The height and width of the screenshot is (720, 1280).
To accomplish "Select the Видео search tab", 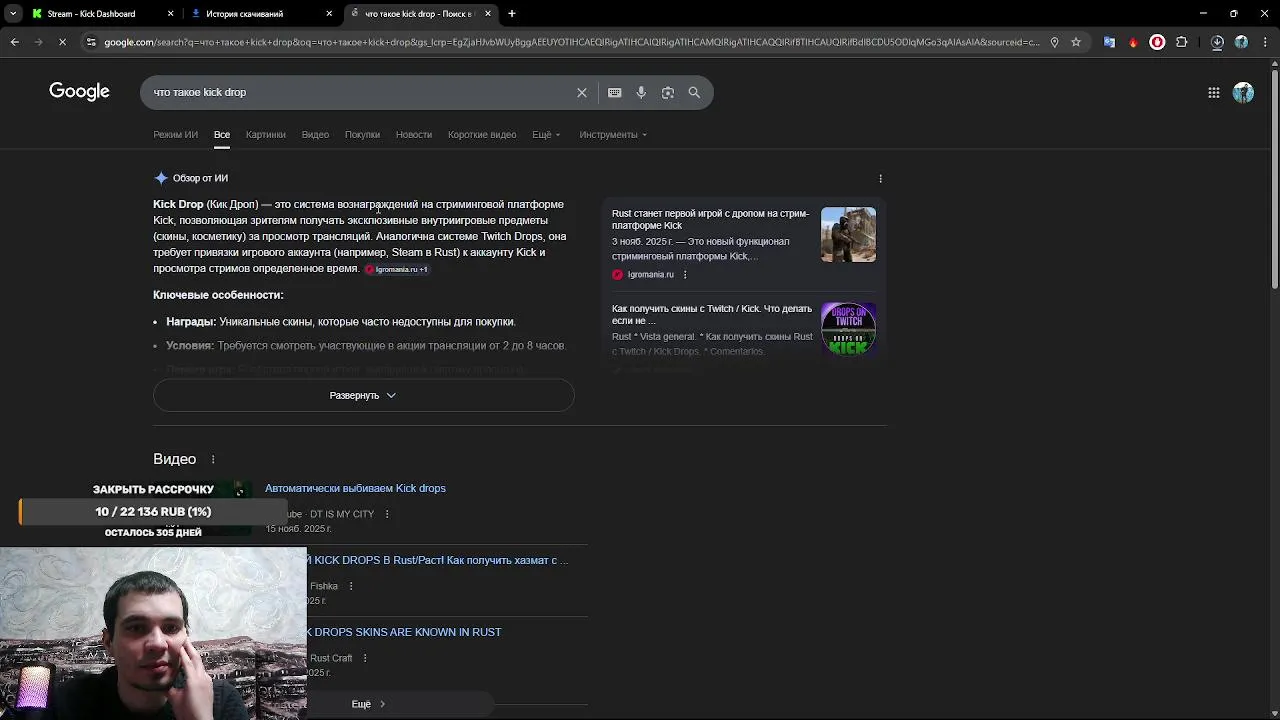I will coord(315,134).
